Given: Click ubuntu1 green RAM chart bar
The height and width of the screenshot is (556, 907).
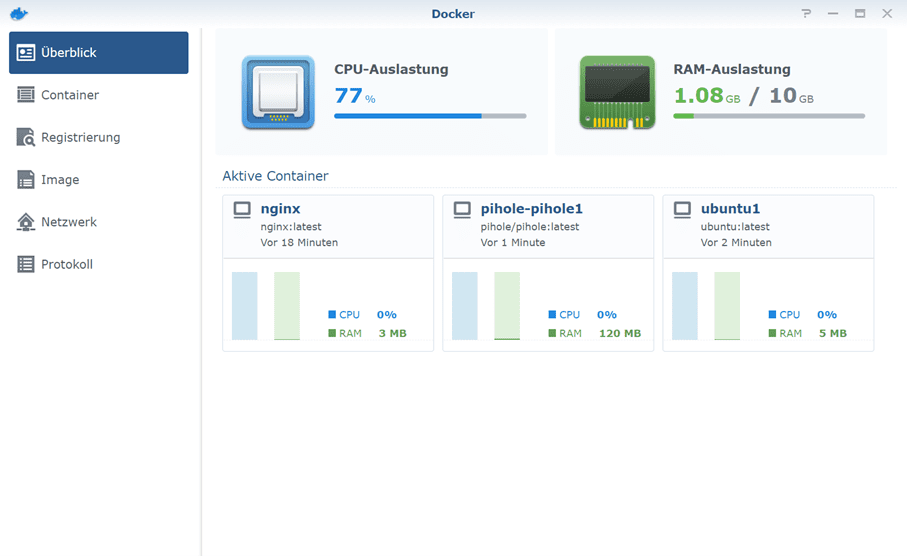Looking at the screenshot, I should tap(727, 305).
